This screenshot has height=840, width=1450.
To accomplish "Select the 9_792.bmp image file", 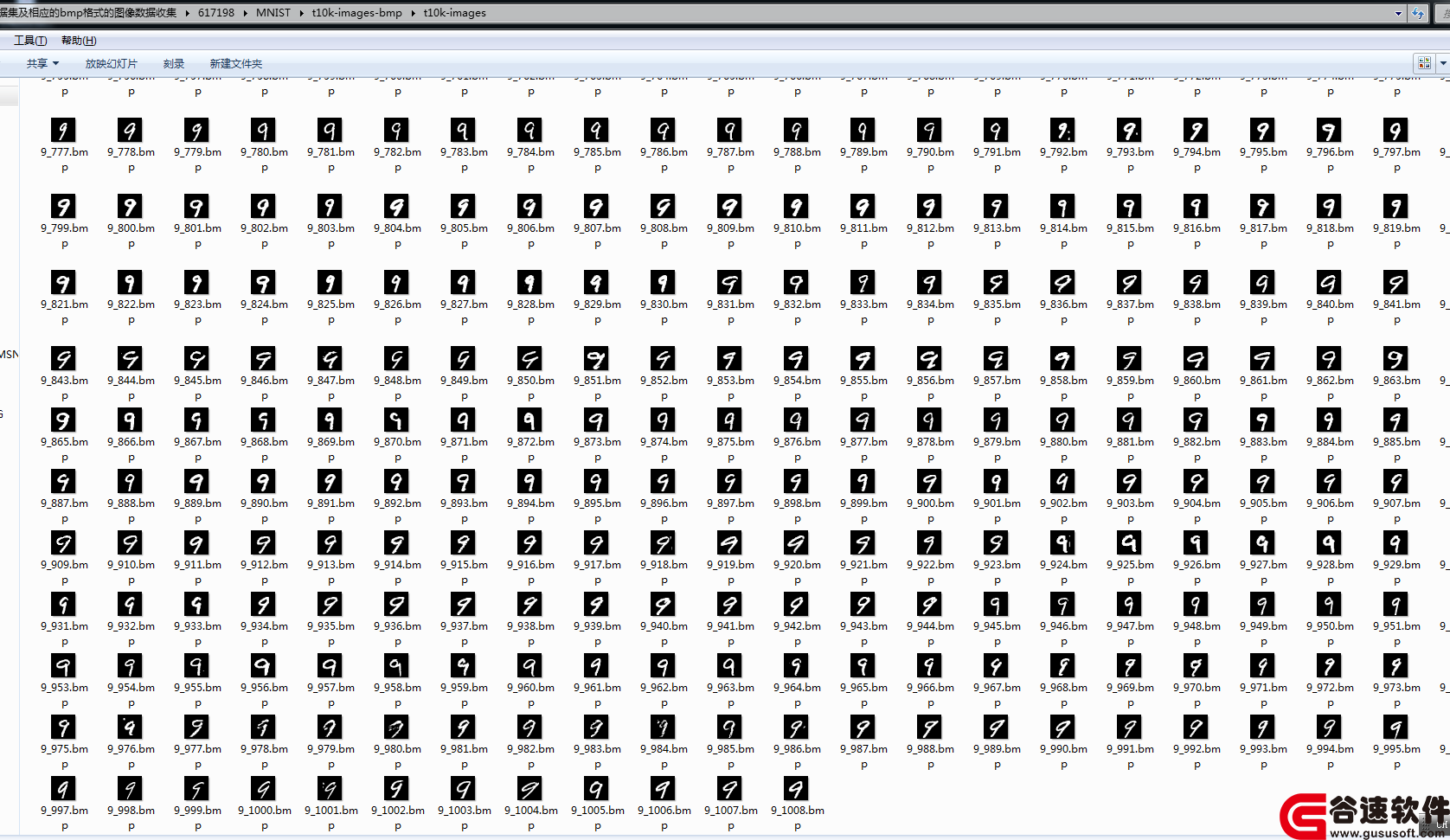I will [x=1063, y=144].
